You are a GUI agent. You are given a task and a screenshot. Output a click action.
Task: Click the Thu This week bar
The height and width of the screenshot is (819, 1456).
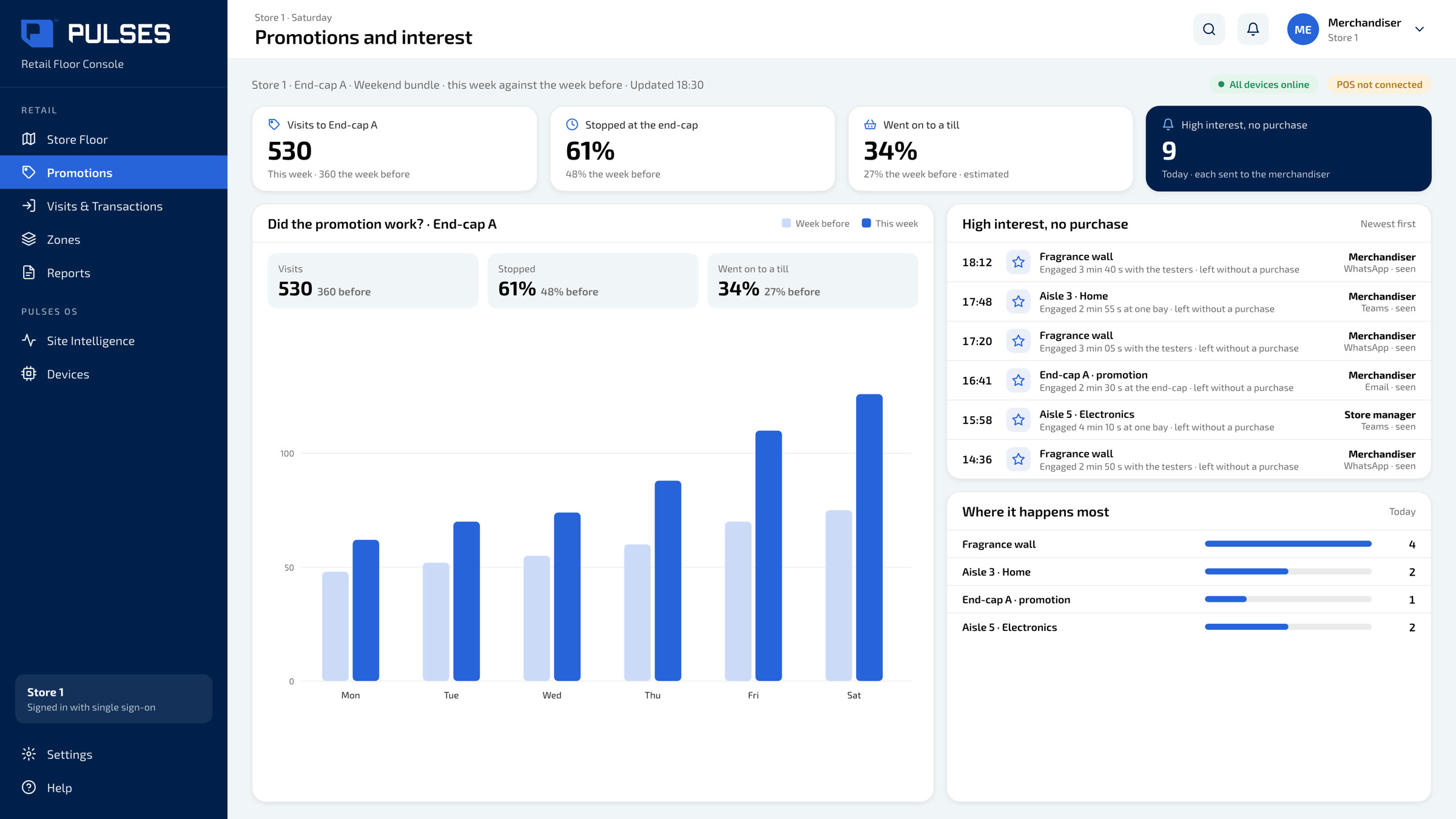tap(668, 581)
